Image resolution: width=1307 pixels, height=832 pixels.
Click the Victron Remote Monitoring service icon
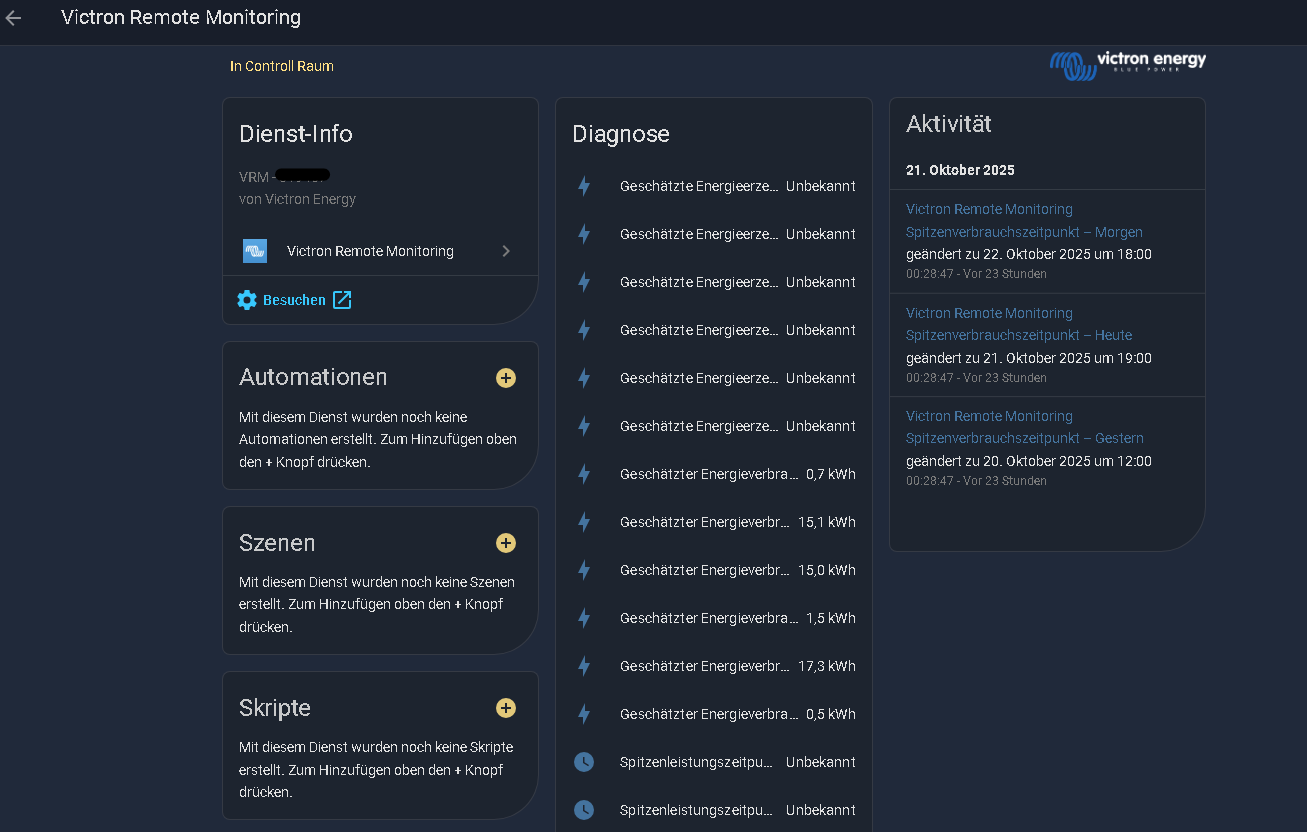[255, 251]
